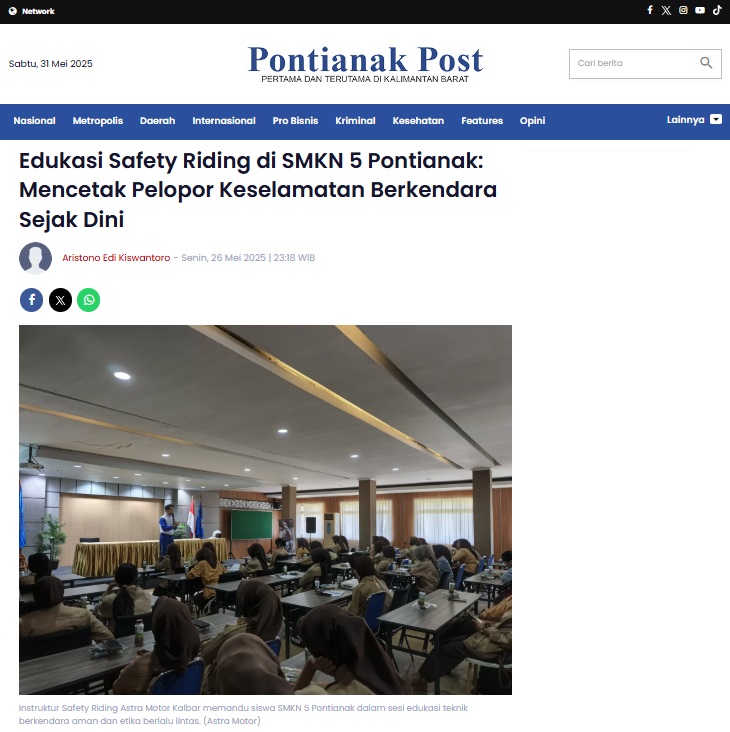Viewport: 730px width, 732px height.
Task: Open the Pro Bisnis category
Action: pyautogui.click(x=295, y=120)
